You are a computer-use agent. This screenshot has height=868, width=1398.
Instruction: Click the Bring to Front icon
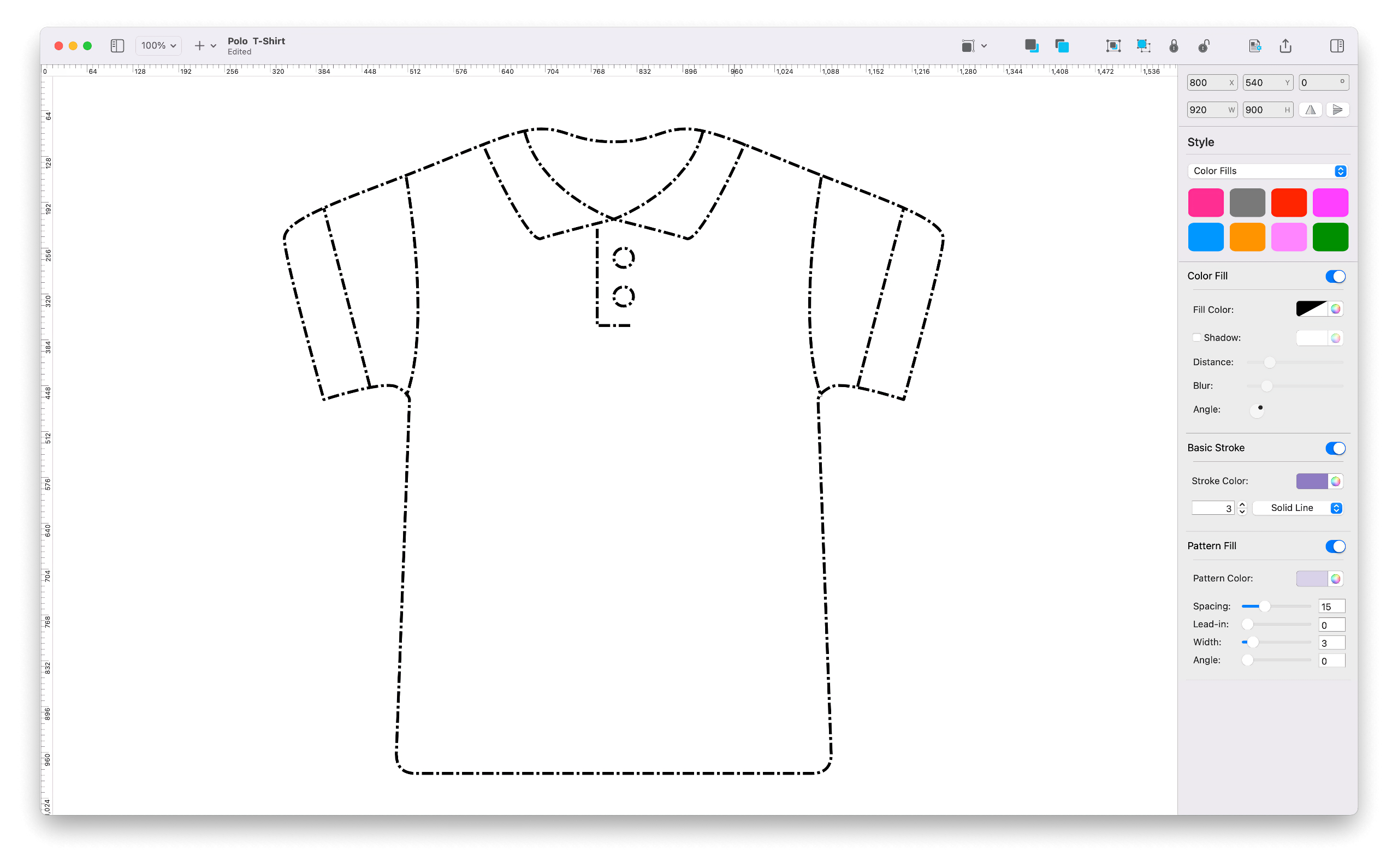1032,46
